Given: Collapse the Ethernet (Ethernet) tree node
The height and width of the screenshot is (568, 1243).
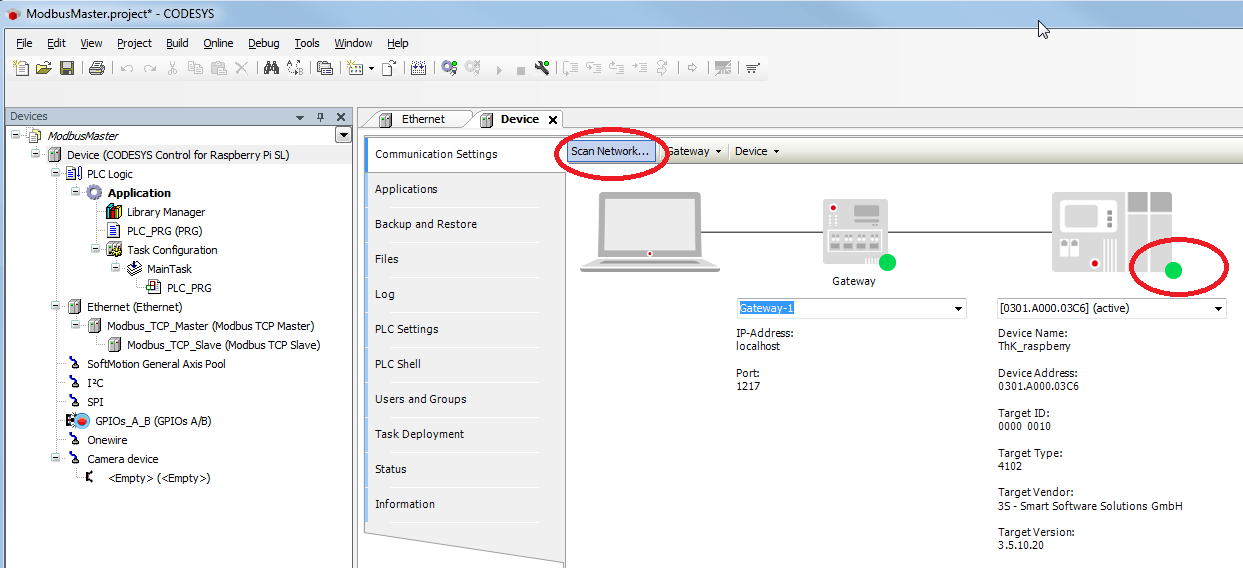Looking at the screenshot, I should point(57,307).
